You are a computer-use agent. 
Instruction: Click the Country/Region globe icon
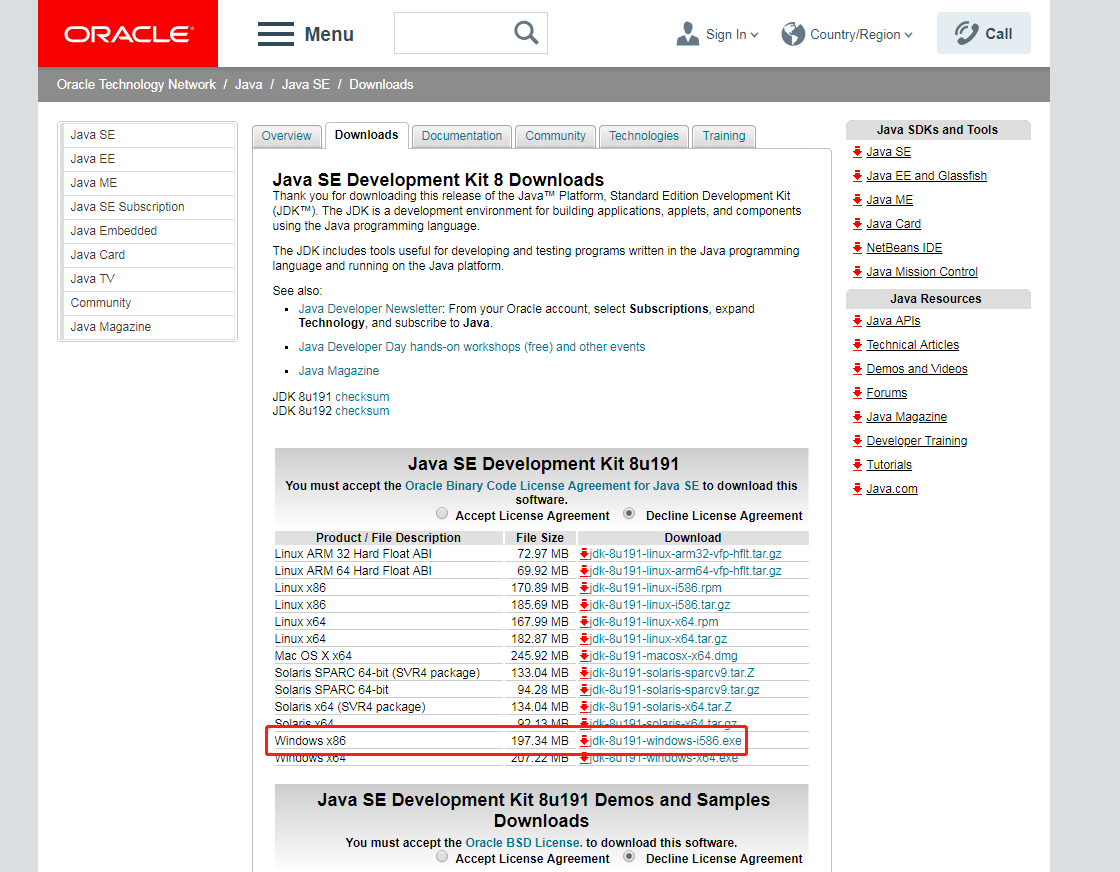point(793,34)
